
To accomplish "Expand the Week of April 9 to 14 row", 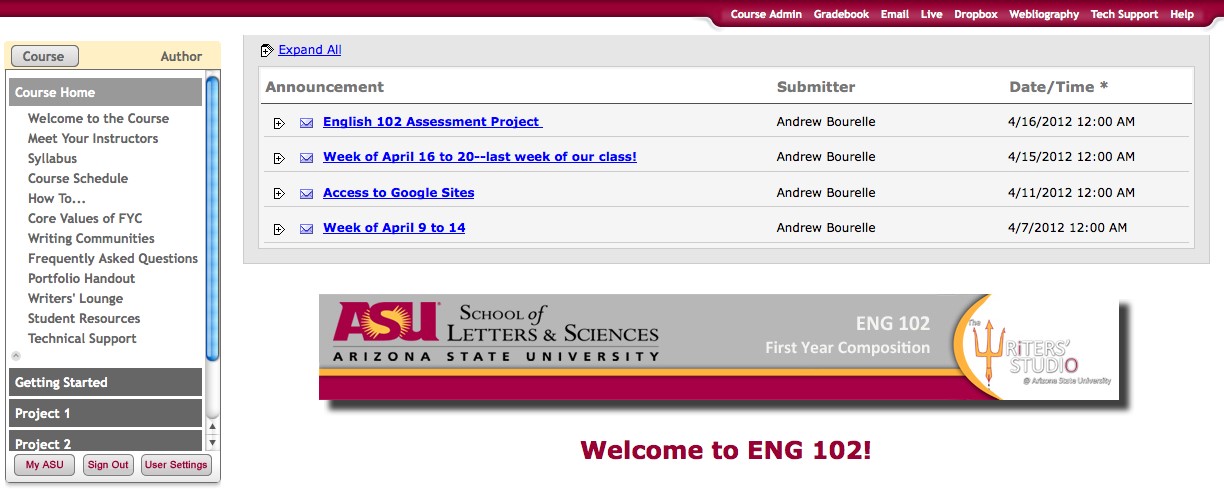I will (279, 229).
